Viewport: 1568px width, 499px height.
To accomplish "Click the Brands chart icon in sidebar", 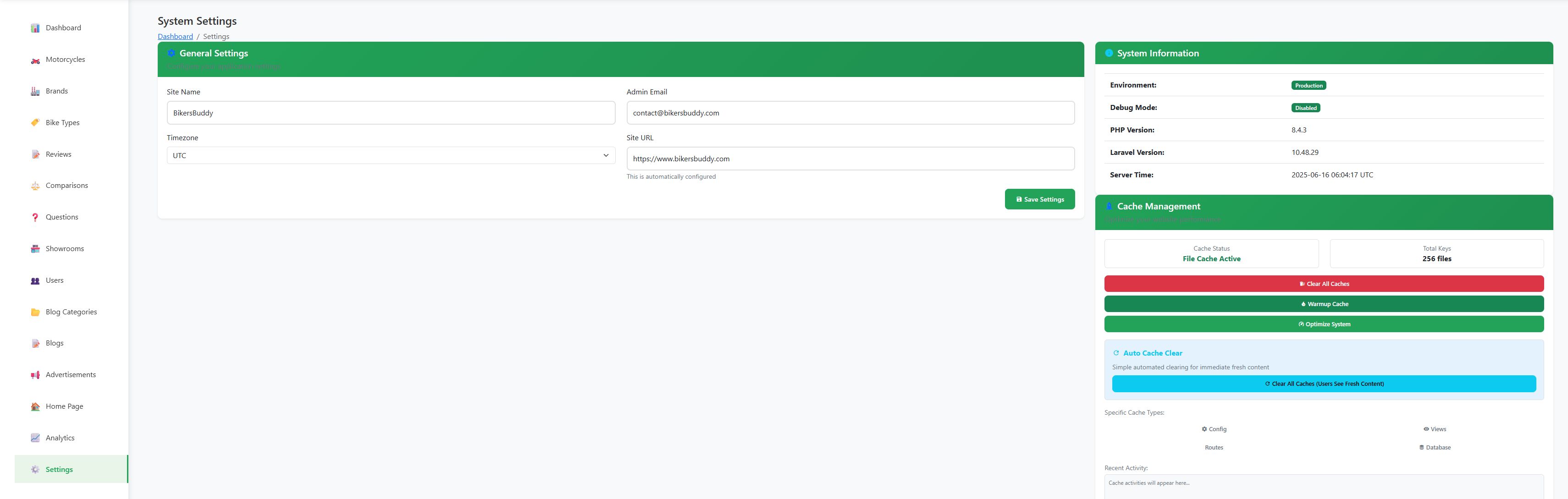I will [x=35, y=91].
